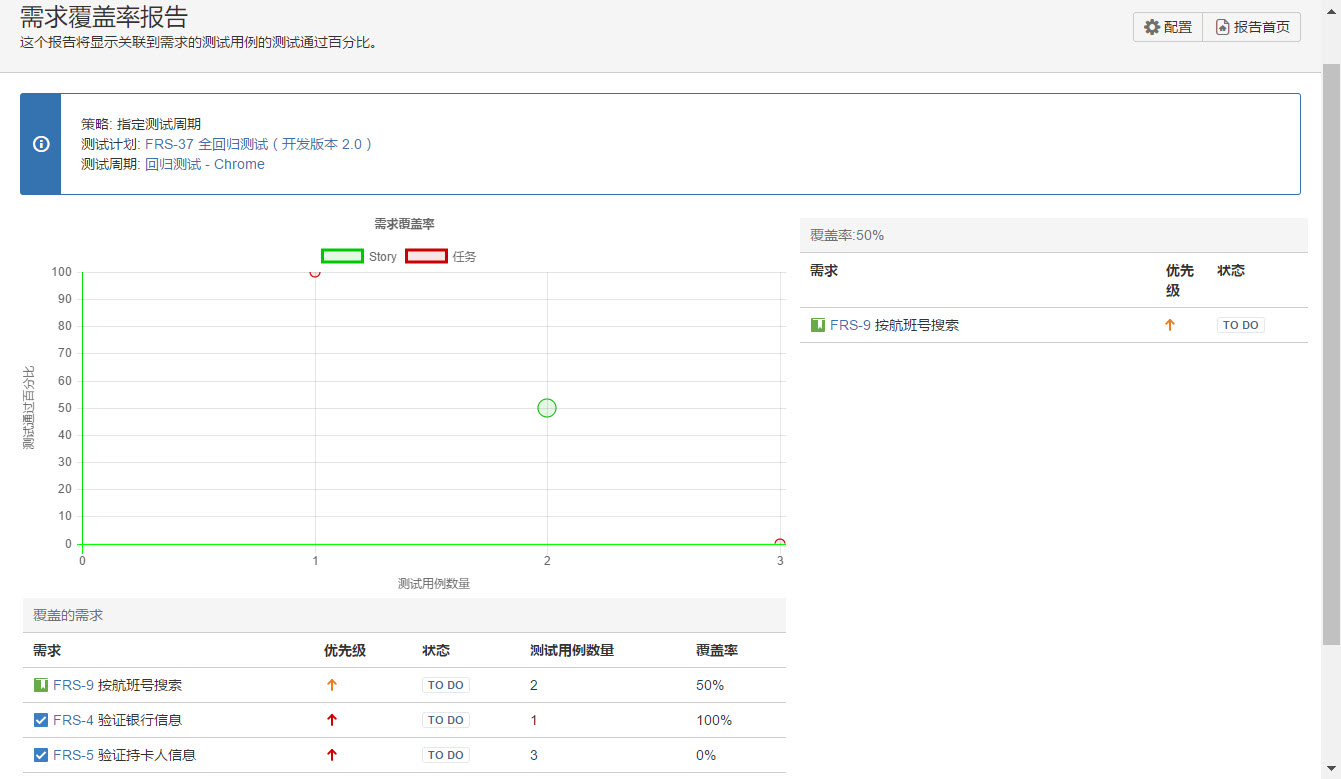Screen dimensions: 1341x779
Task: Click story icon in FRS-9 table row
Action: pos(41,685)
